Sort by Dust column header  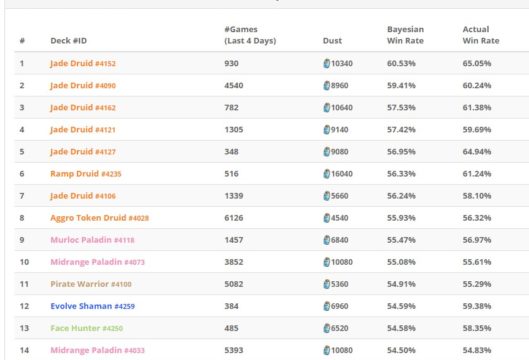click(332, 40)
